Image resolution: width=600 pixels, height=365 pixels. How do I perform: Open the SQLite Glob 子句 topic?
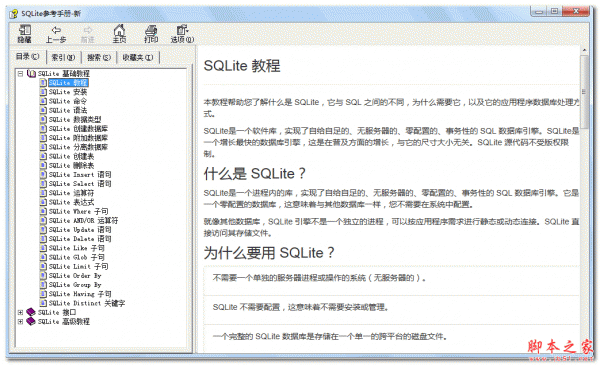pyautogui.click(x=77, y=257)
